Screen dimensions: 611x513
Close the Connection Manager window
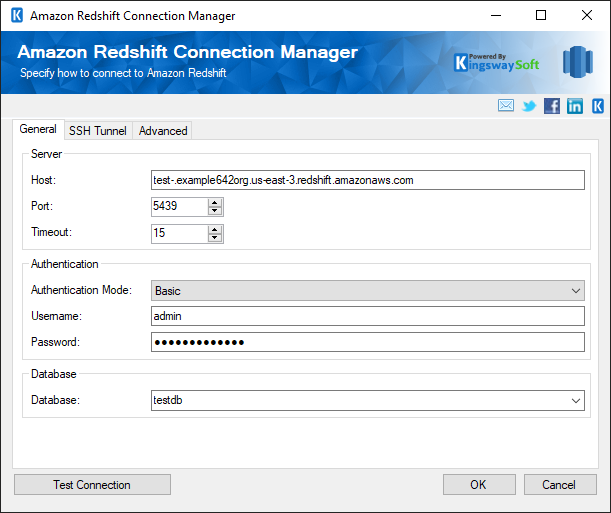click(x=586, y=16)
